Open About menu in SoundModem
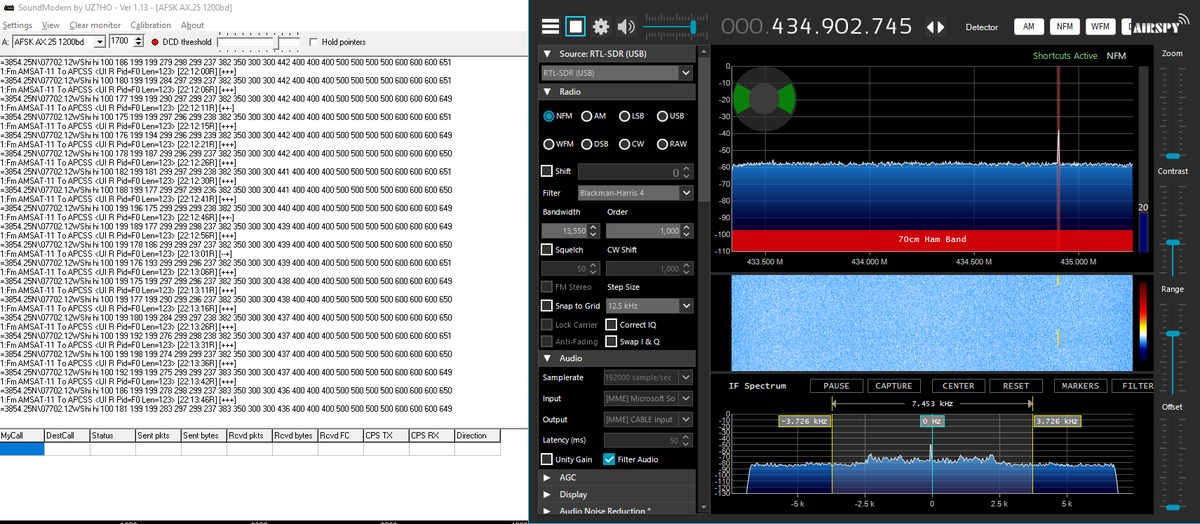Screen dimensions: 1200x524 192,24
